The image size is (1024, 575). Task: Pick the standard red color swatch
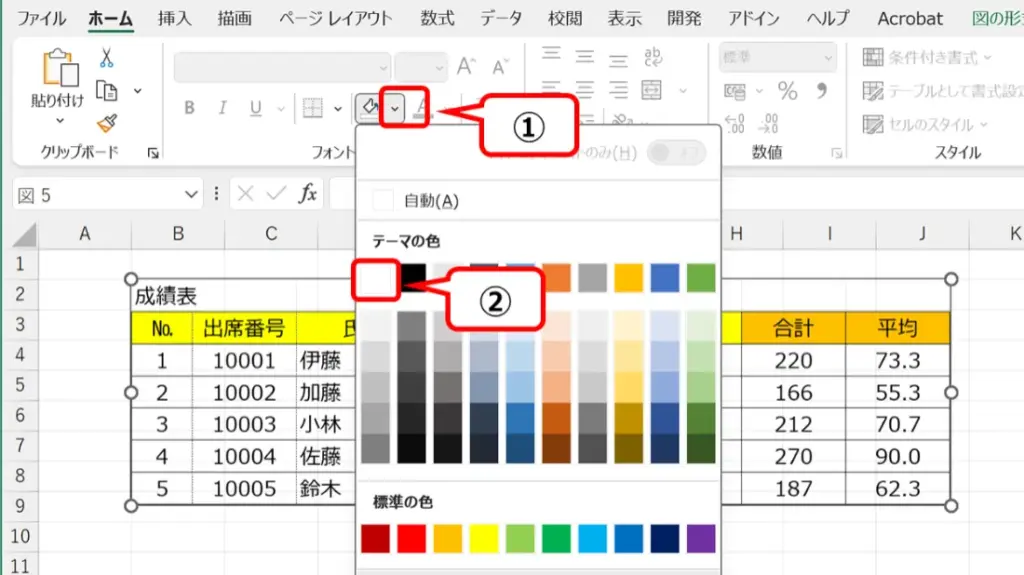tap(411, 538)
